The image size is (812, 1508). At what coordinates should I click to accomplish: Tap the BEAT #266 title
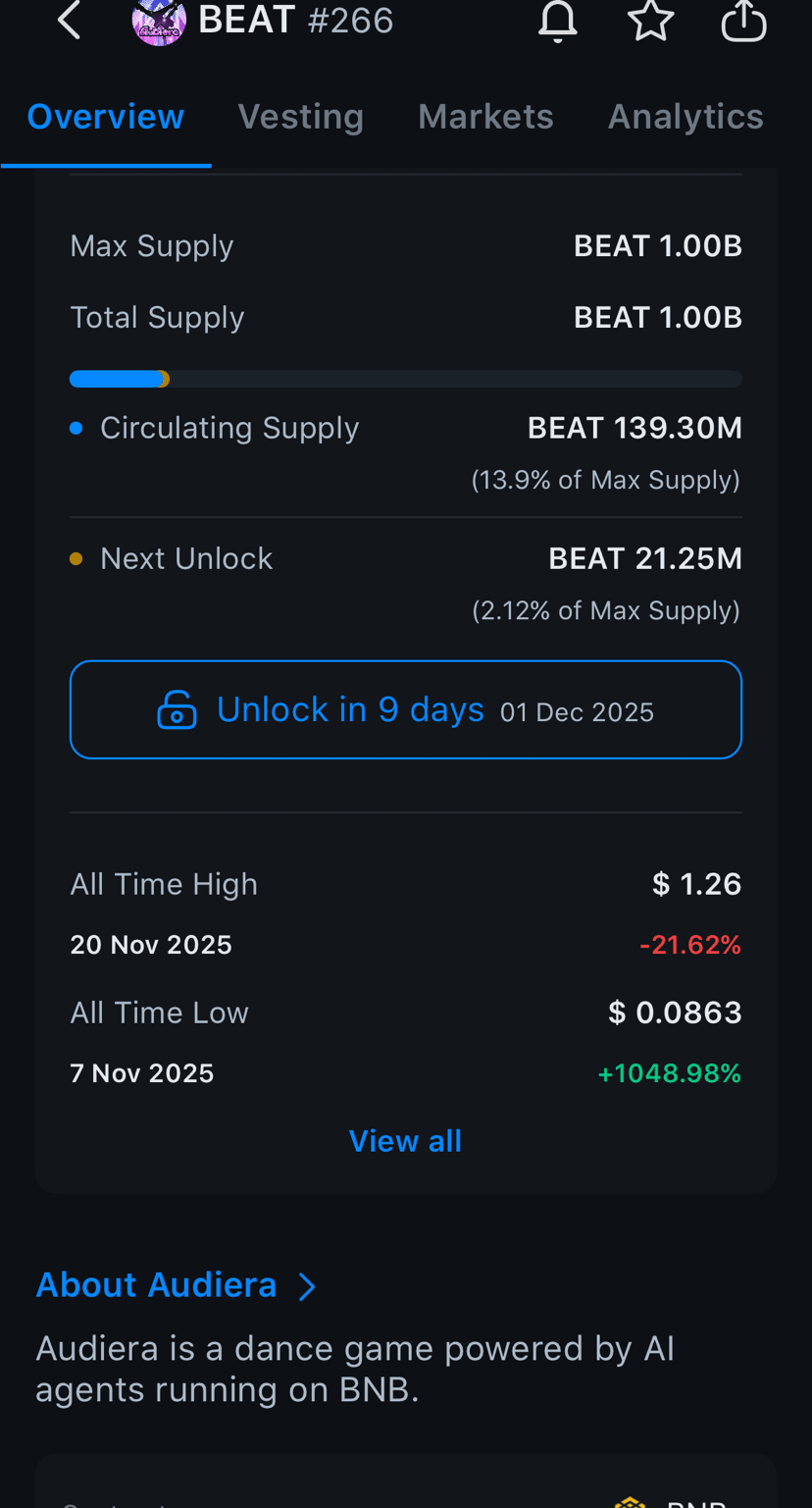point(296,20)
